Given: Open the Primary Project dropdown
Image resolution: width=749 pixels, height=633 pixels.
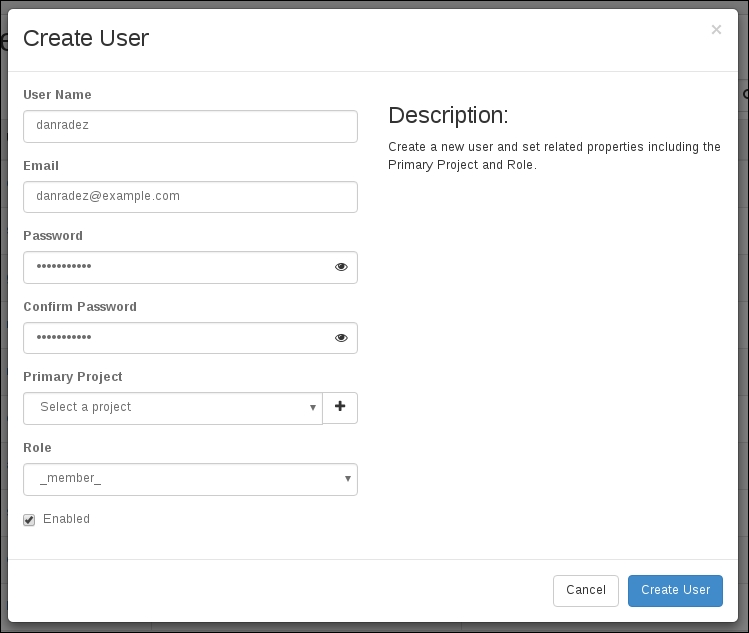Looking at the screenshot, I should [173, 408].
